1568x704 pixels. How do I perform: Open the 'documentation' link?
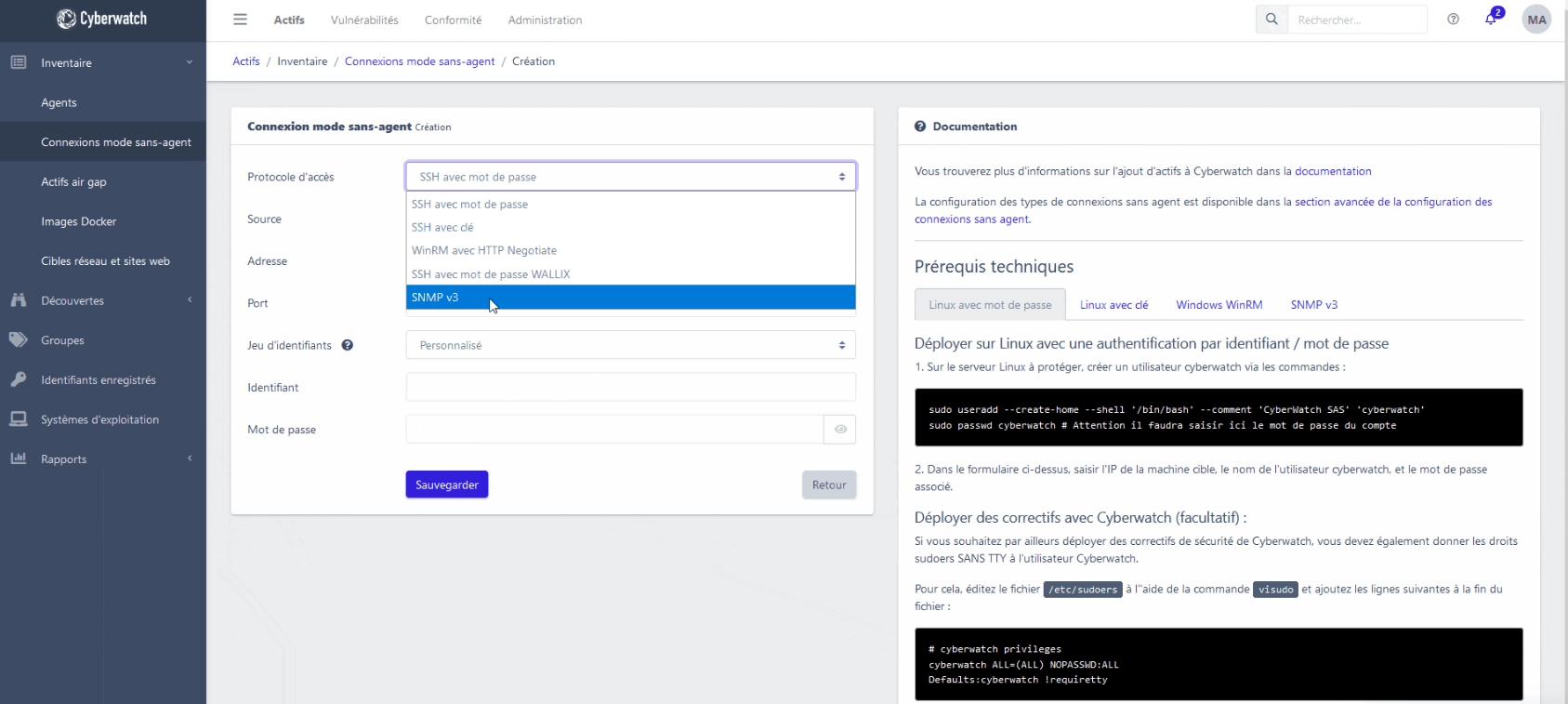tap(1333, 171)
